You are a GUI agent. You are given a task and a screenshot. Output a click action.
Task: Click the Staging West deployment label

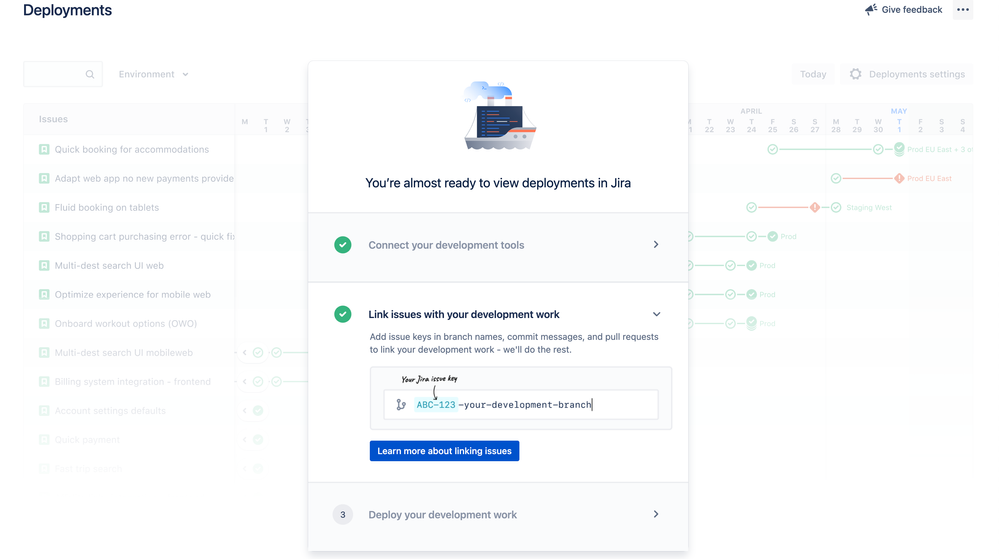[x=869, y=208]
